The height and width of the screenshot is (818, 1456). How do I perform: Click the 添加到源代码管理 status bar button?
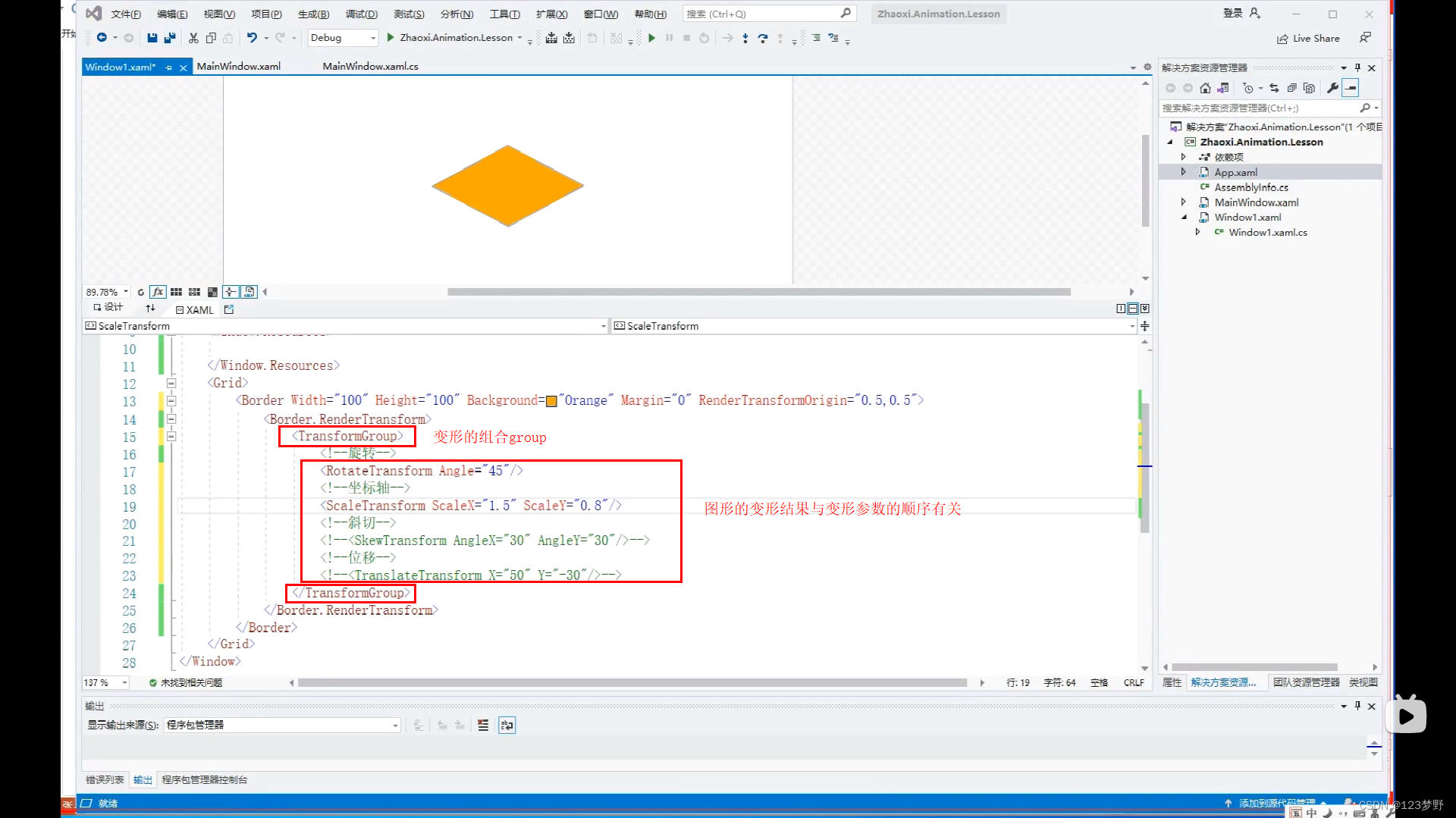pos(1276,804)
